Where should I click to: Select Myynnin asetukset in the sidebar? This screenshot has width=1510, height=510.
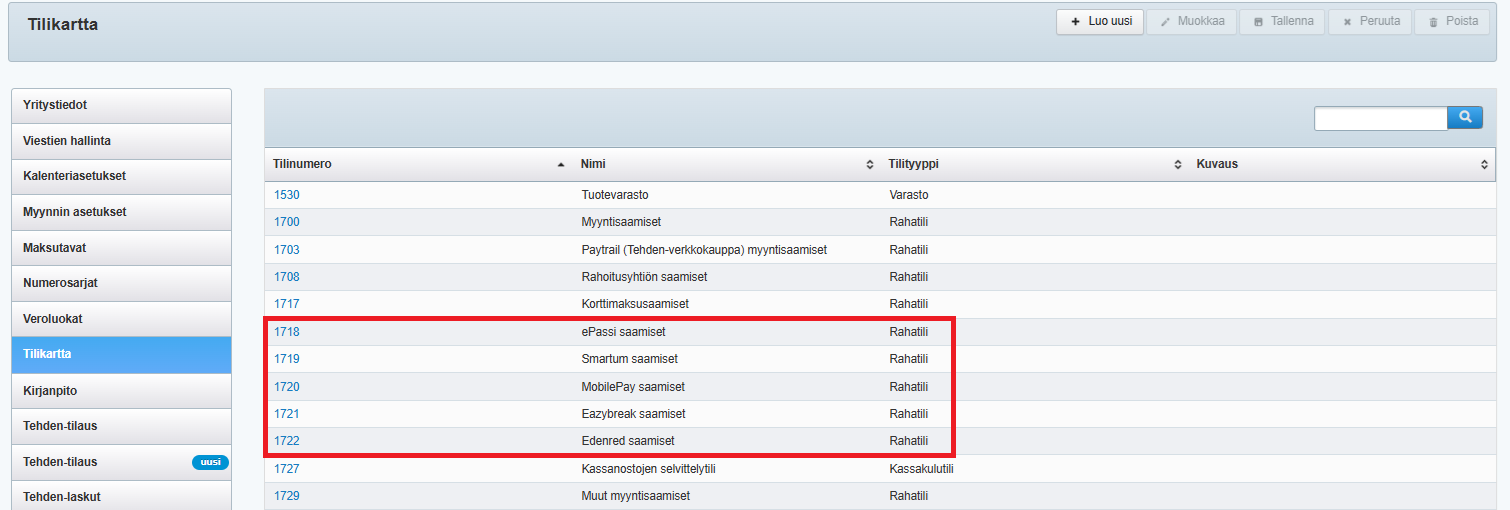coord(121,212)
